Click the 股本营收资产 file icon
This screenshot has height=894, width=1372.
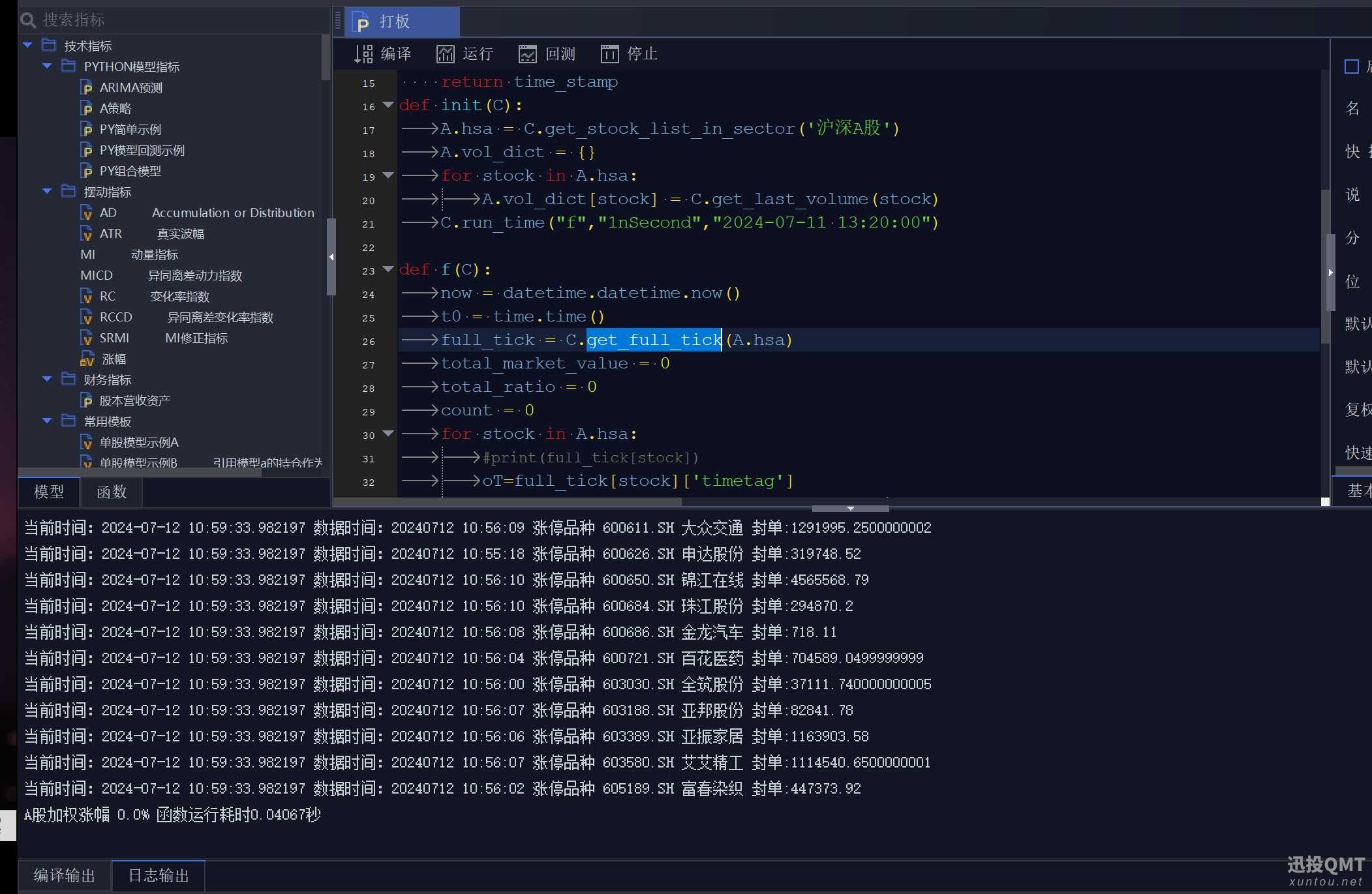point(87,400)
